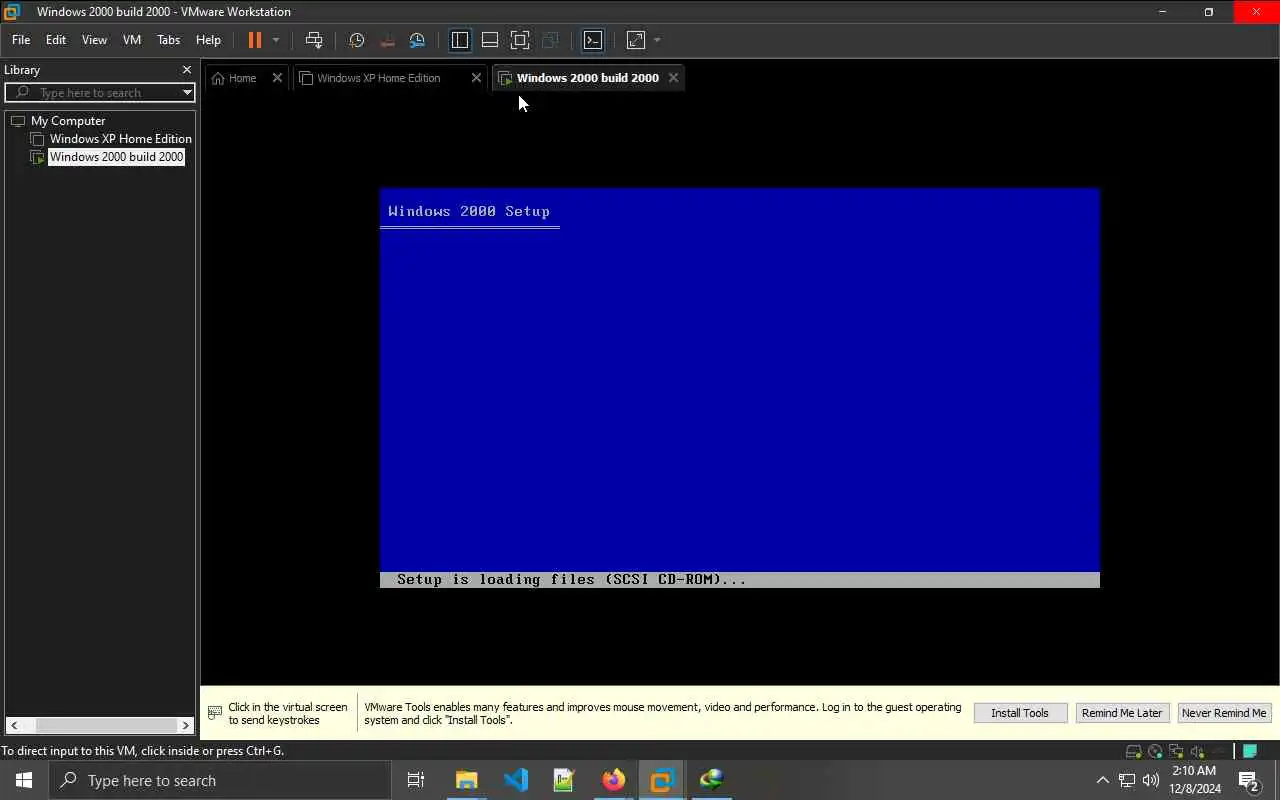The image size is (1280, 800).
Task: Select Windows 2000 build 2000 in the library
Action: pyautogui.click(x=116, y=157)
